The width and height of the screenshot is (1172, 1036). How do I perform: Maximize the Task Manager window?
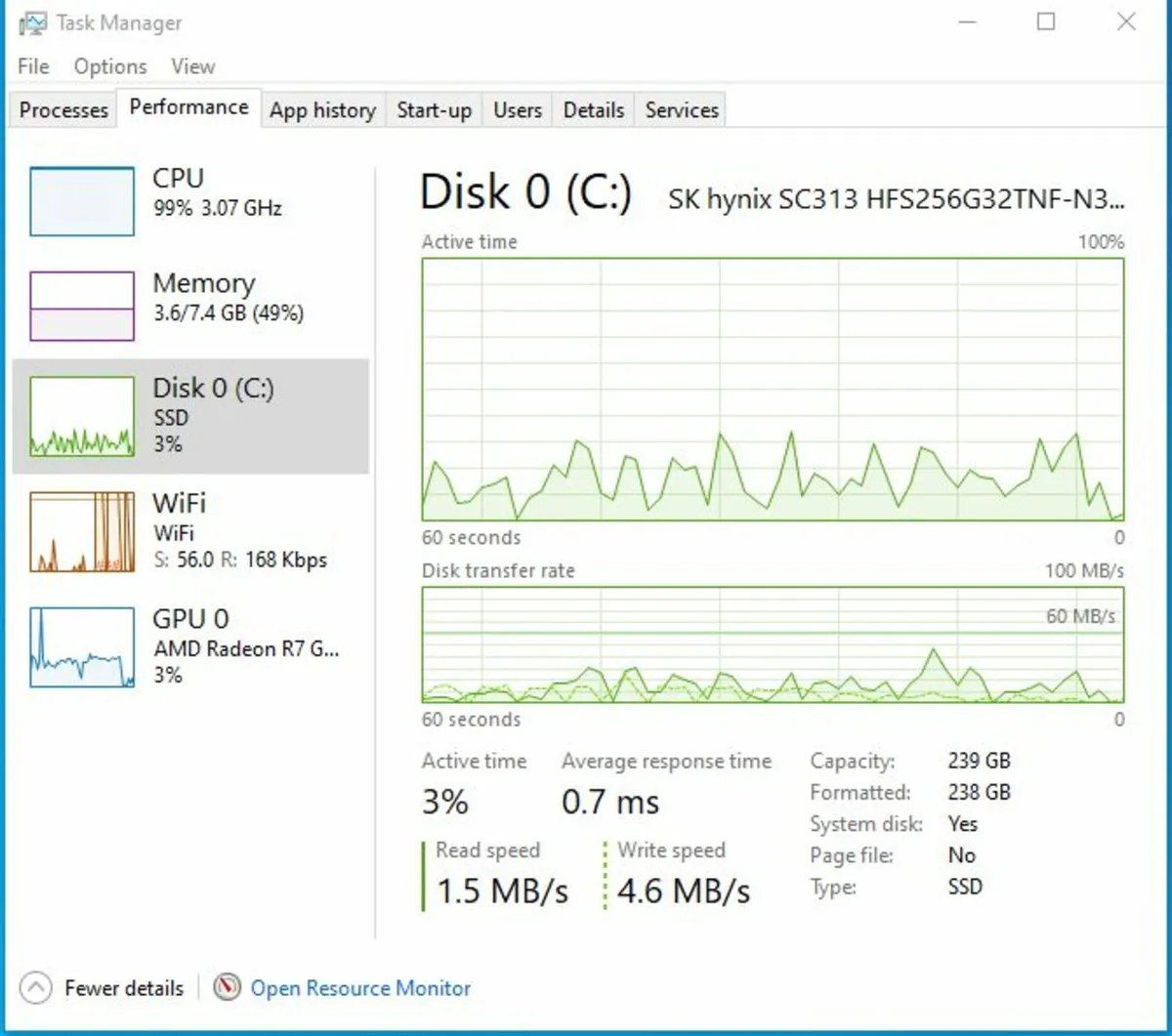click(x=1046, y=21)
